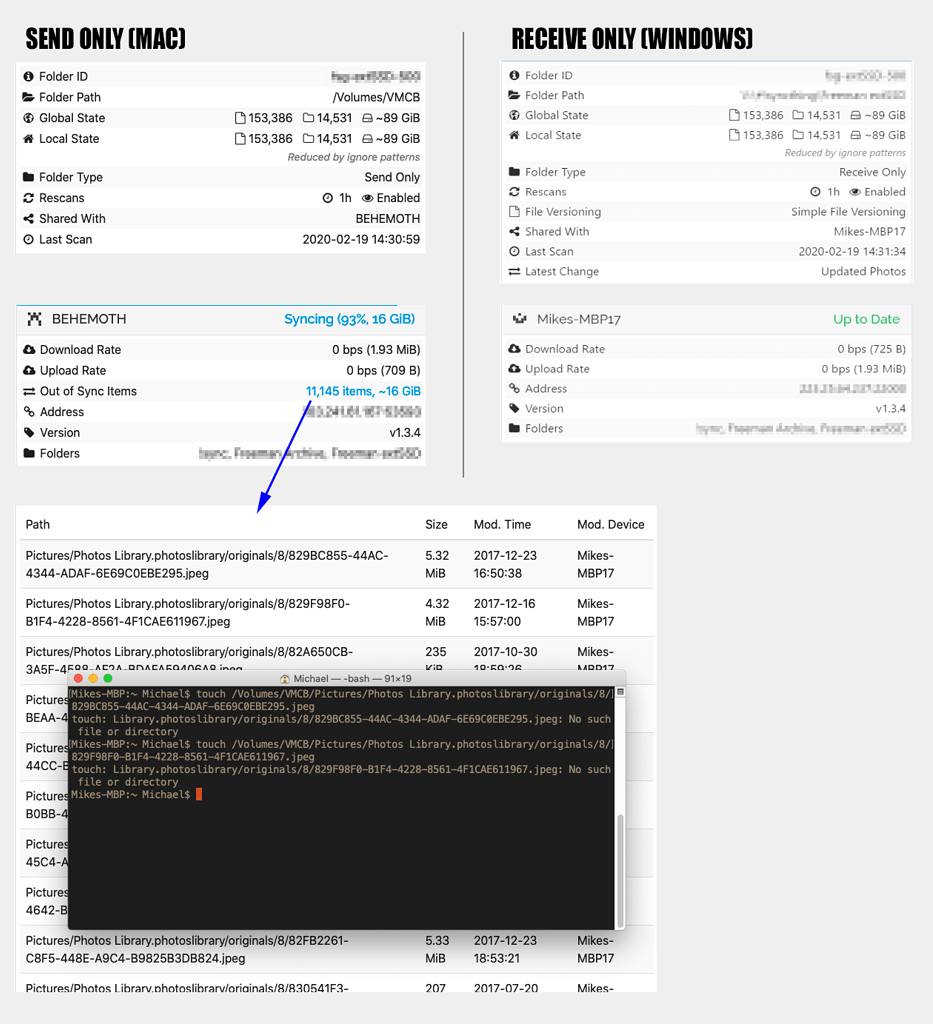Click the Last Scan clock icon in Send Only panel

[x=28, y=240]
